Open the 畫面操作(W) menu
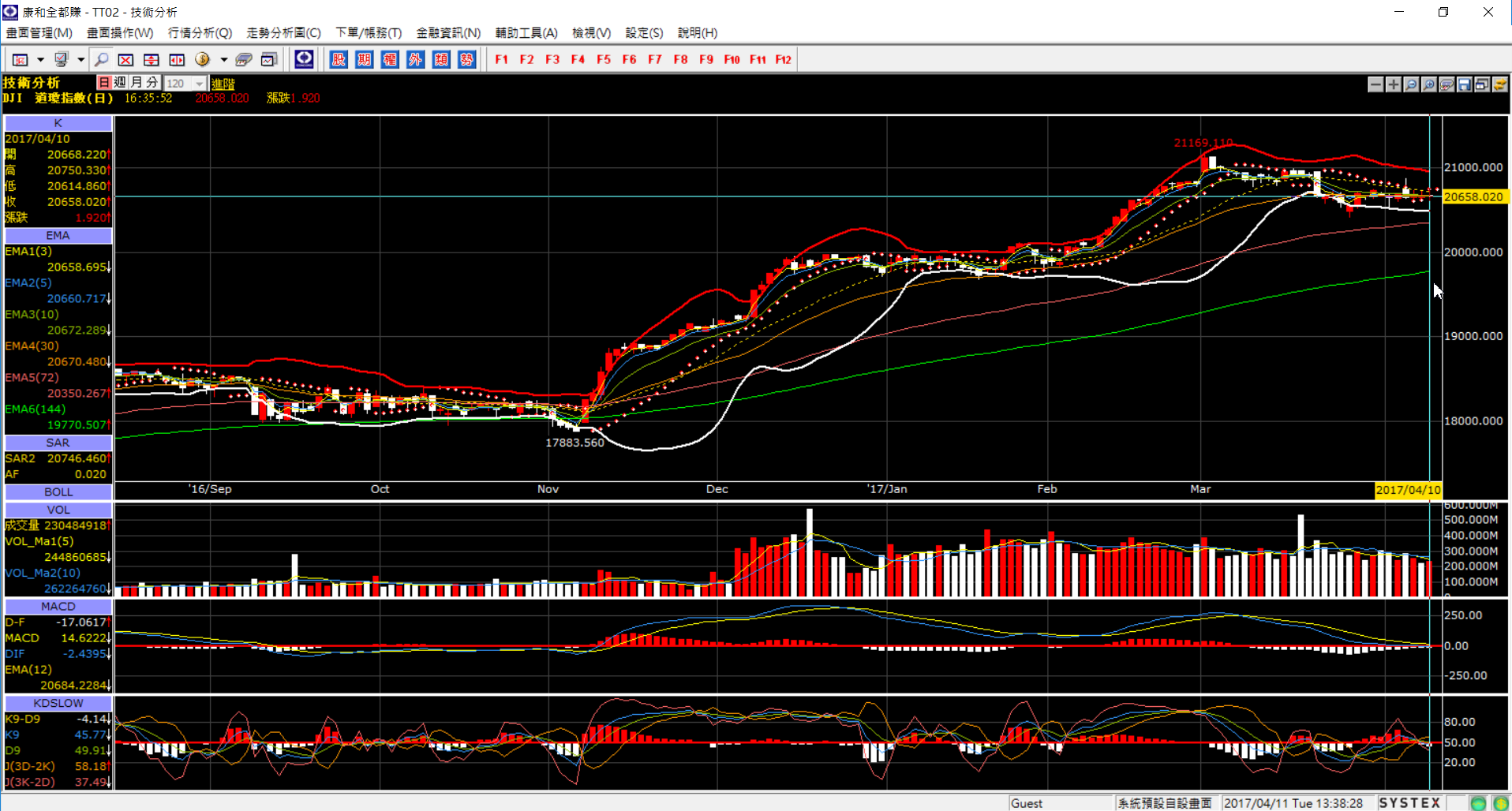Screen dimensions: 1512x811 pyautogui.click(x=120, y=33)
